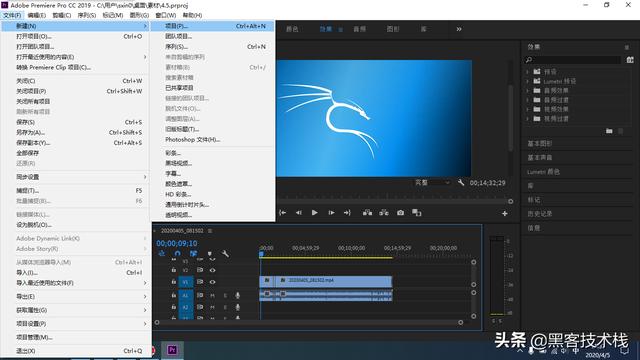Screen dimensions: 640x360
Task: Choose 序列(S)... in the New submenu
Action: click(212, 47)
